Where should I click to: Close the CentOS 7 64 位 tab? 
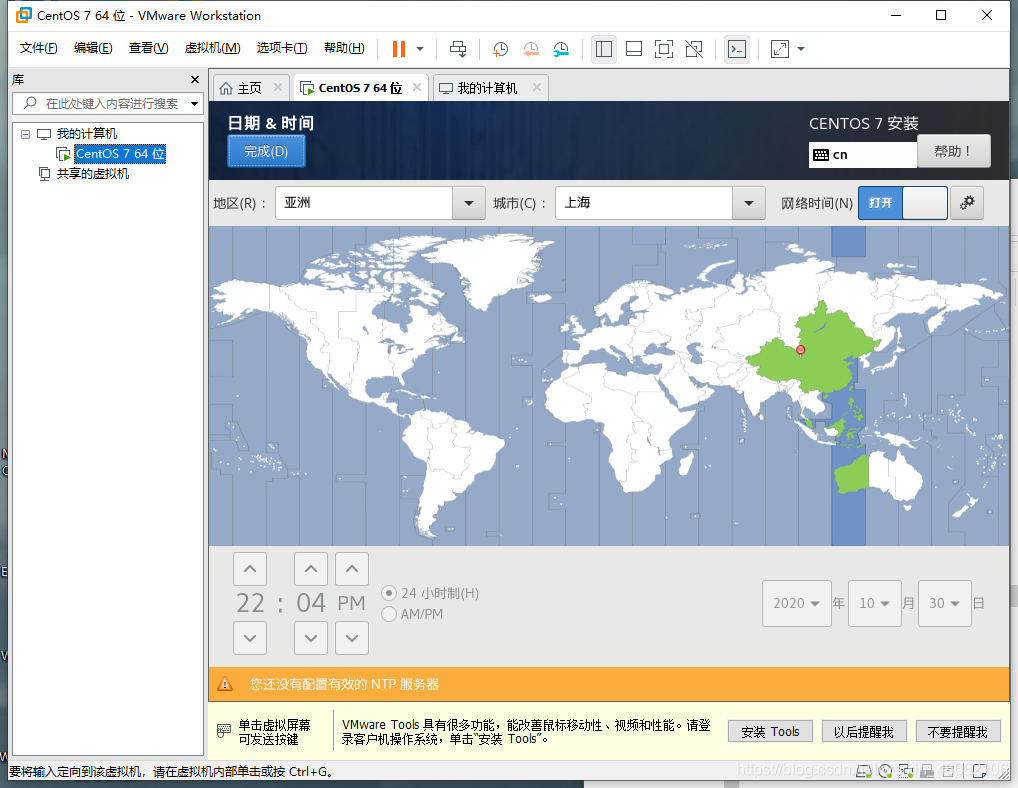417,87
